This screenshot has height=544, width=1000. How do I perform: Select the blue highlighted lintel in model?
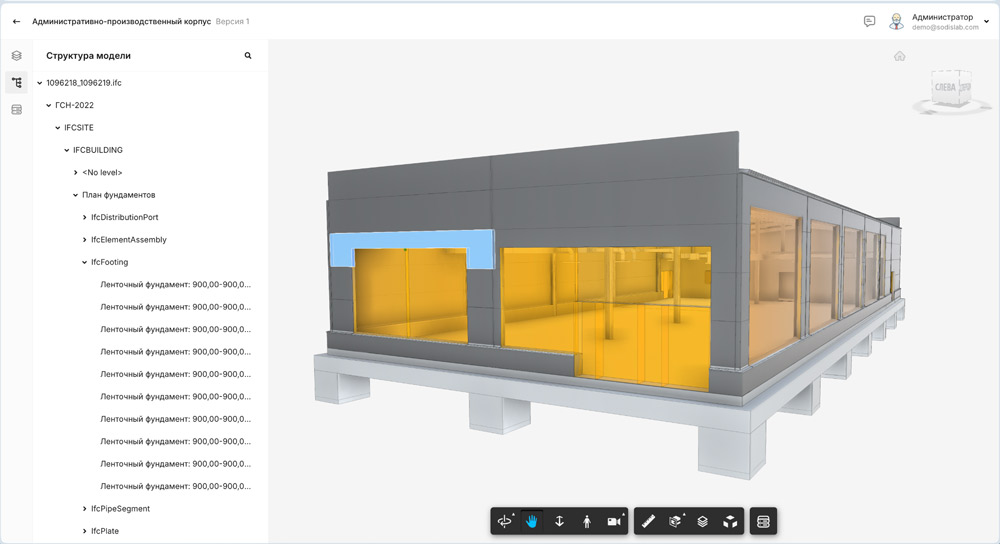click(411, 239)
